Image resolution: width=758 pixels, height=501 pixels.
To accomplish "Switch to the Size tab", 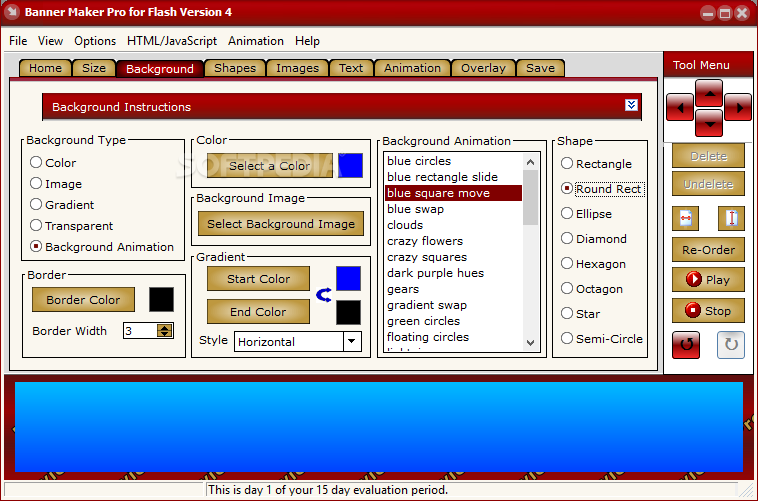I will (x=94, y=68).
